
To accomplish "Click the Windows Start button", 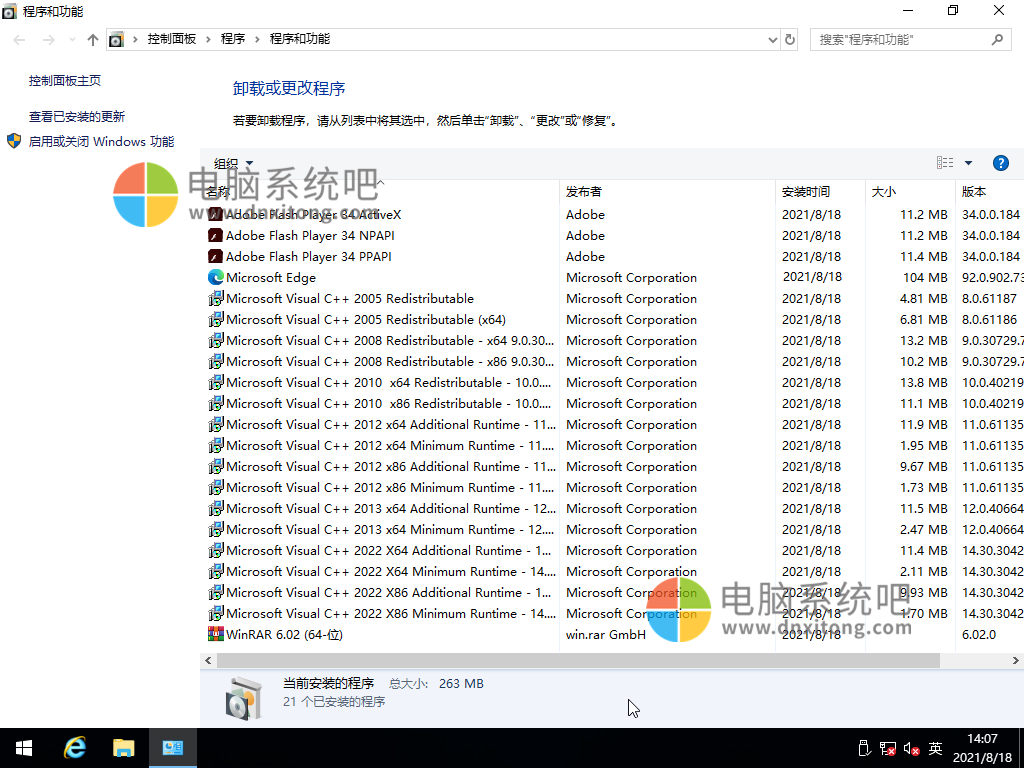I will click(23, 747).
